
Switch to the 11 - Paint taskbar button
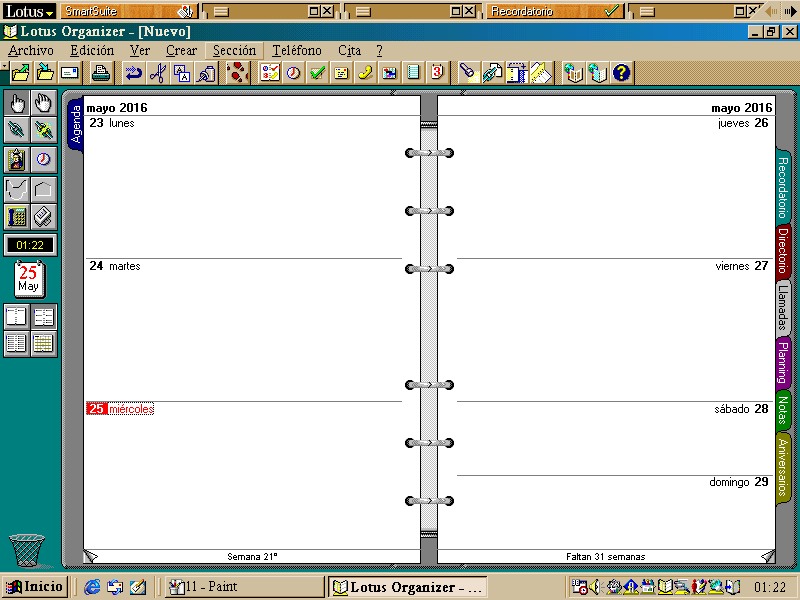[245, 587]
